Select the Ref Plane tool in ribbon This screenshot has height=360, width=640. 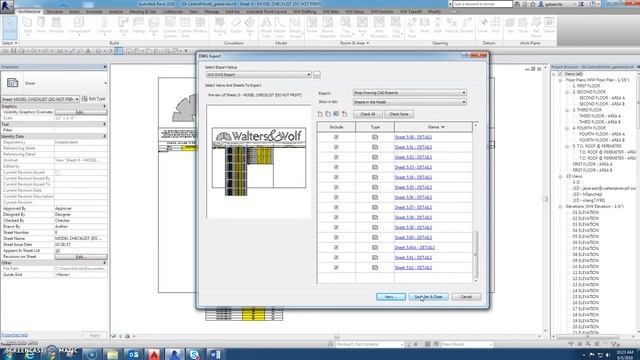(536, 27)
